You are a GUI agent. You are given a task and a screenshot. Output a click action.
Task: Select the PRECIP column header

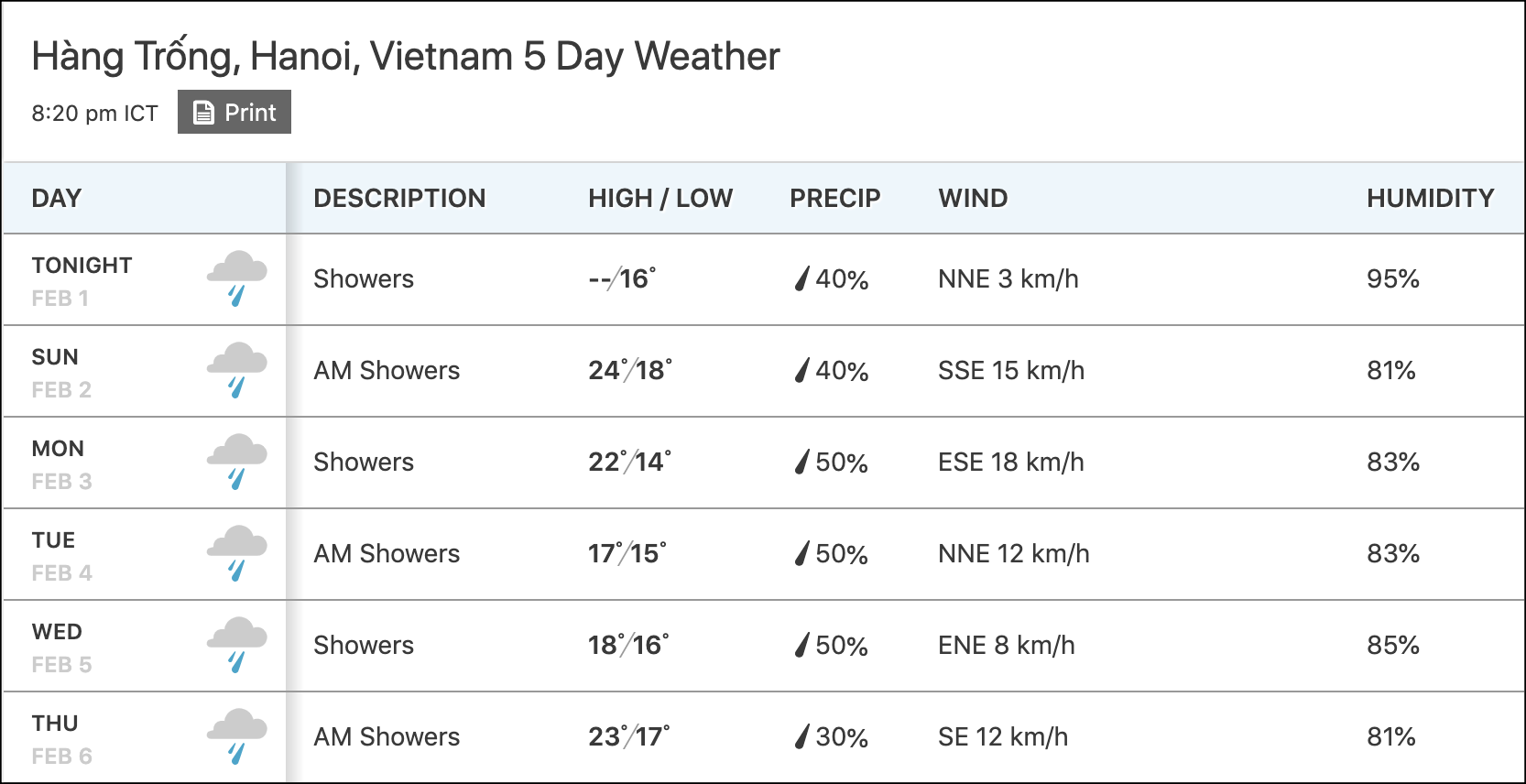click(835, 198)
